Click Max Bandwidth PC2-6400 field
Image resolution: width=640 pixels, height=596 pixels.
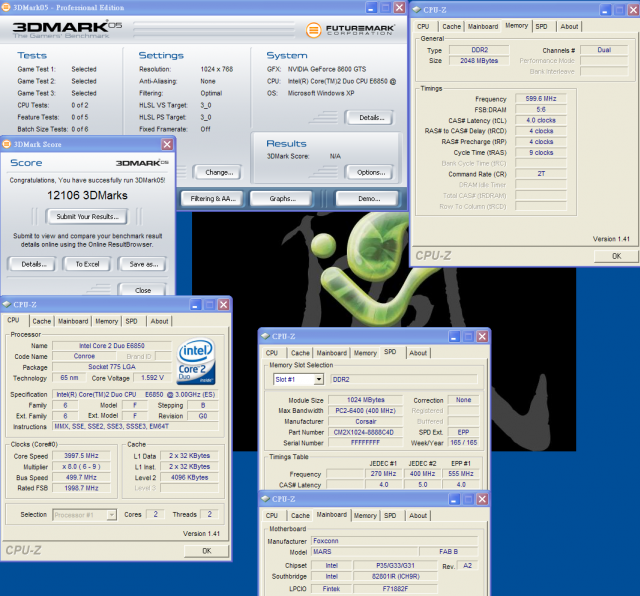coord(365,411)
